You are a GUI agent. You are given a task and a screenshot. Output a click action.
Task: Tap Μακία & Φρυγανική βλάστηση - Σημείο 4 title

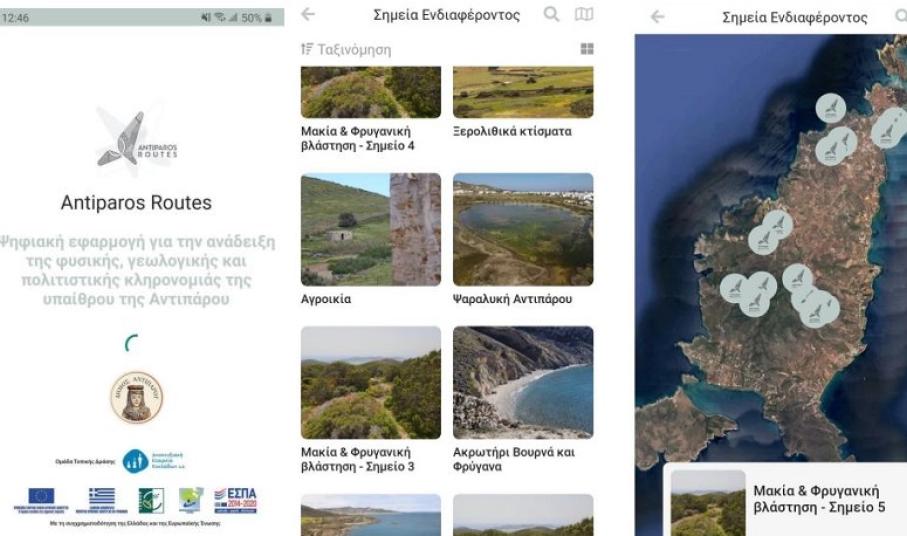pyautogui.click(x=357, y=139)
